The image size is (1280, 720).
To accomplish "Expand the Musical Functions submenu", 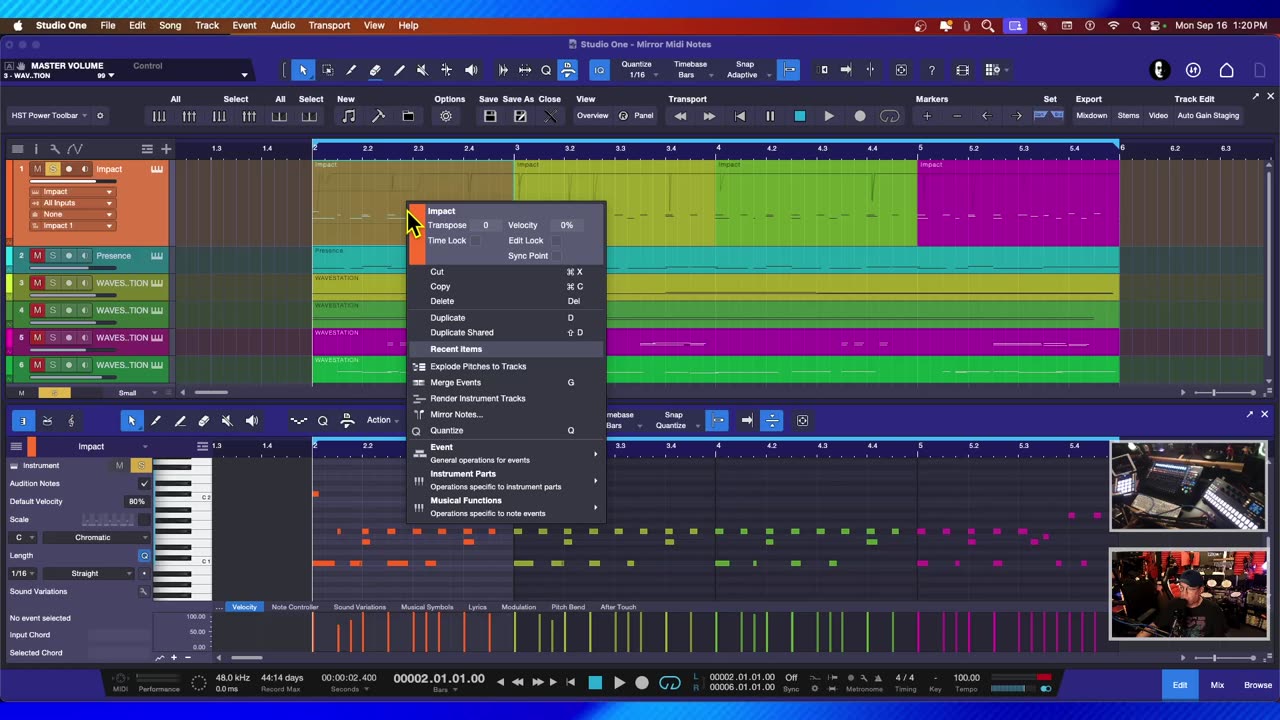I will (506, 506).
